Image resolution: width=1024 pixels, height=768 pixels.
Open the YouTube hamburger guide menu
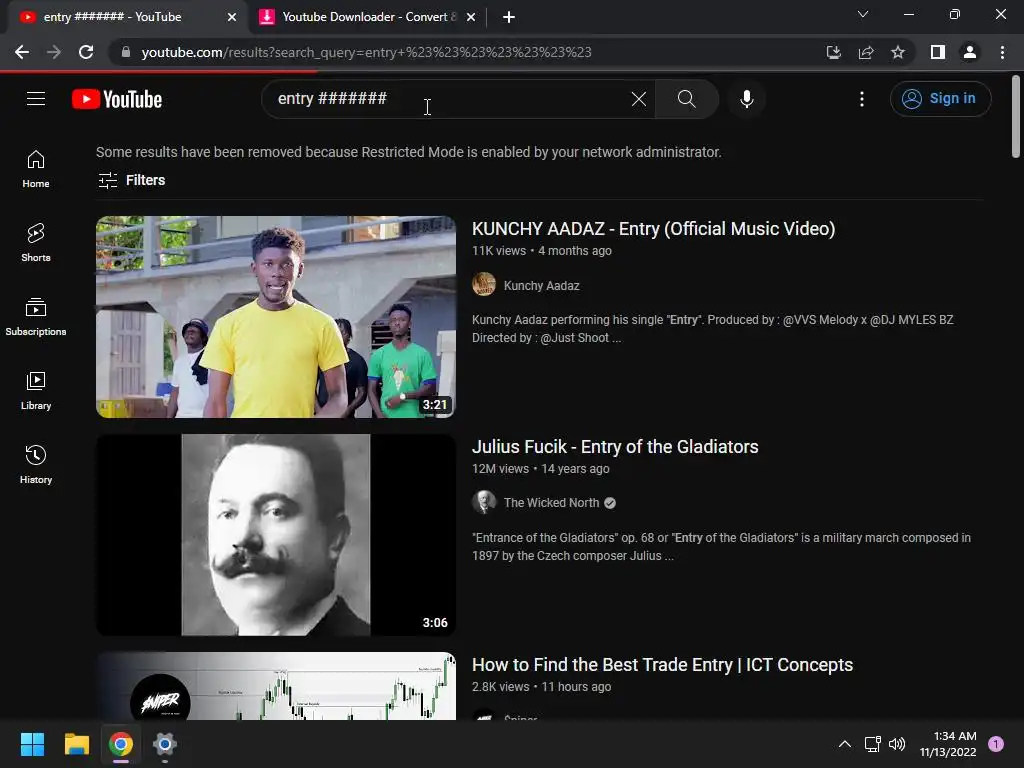point(36,99)
